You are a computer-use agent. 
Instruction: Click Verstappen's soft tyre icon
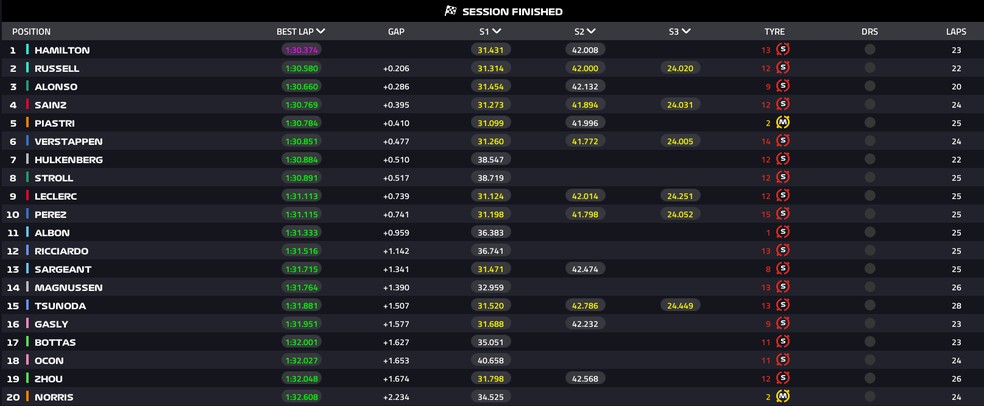coord(783,141)
